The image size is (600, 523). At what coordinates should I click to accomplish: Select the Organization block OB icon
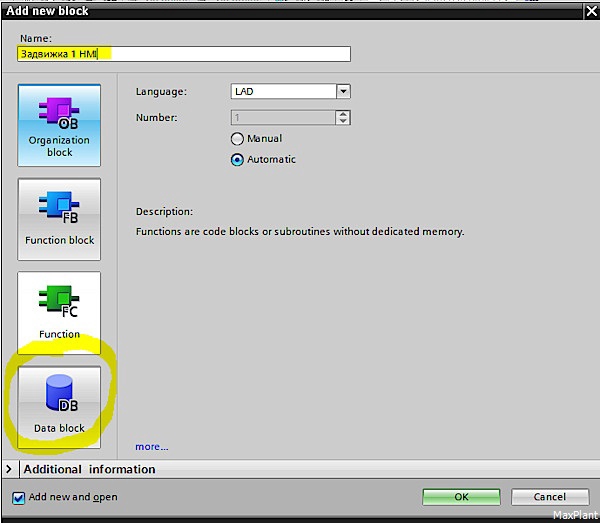point(59,113)
